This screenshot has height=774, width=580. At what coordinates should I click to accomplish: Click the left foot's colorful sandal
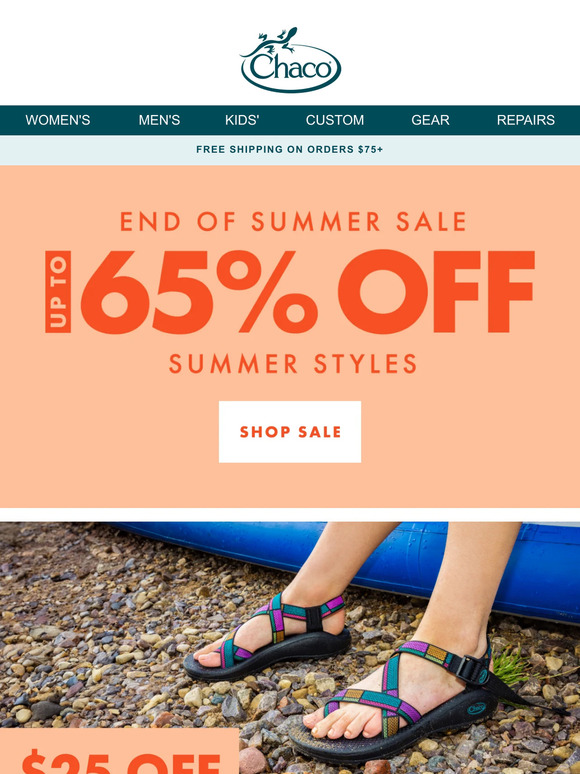click(x=268, y=639)
